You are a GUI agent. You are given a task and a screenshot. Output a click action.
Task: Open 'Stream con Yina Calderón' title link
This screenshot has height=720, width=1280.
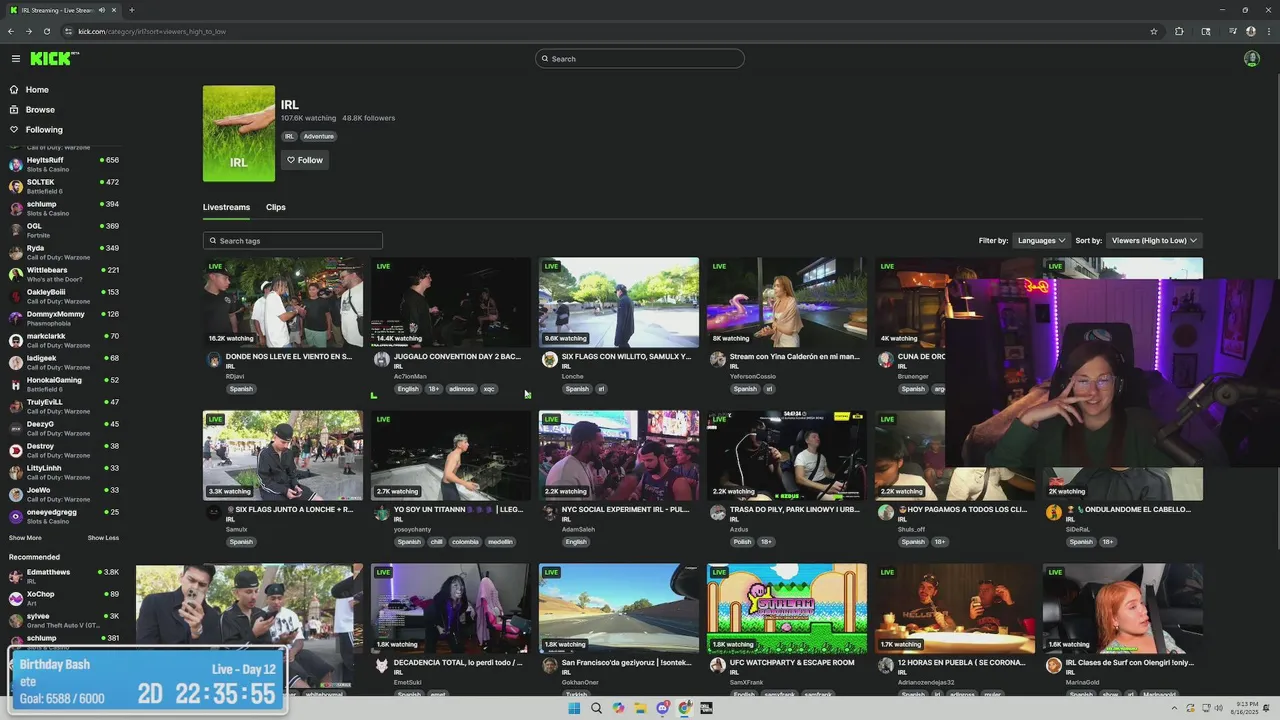(795, 356)
